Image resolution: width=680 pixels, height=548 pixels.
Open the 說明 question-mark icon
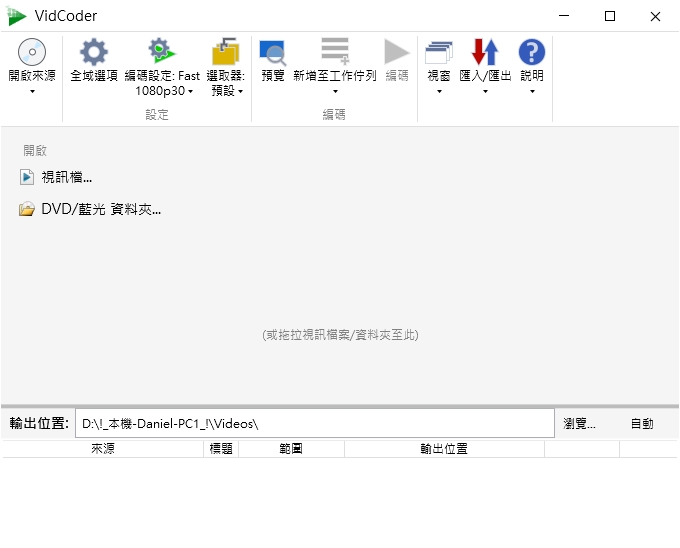pos(532,52)
